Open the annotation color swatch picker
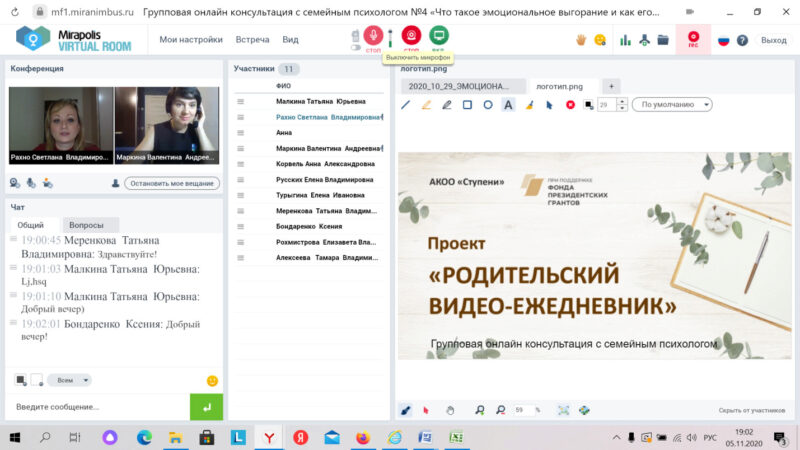The height and width of the screenshot is (450, 800). (589, 105)
